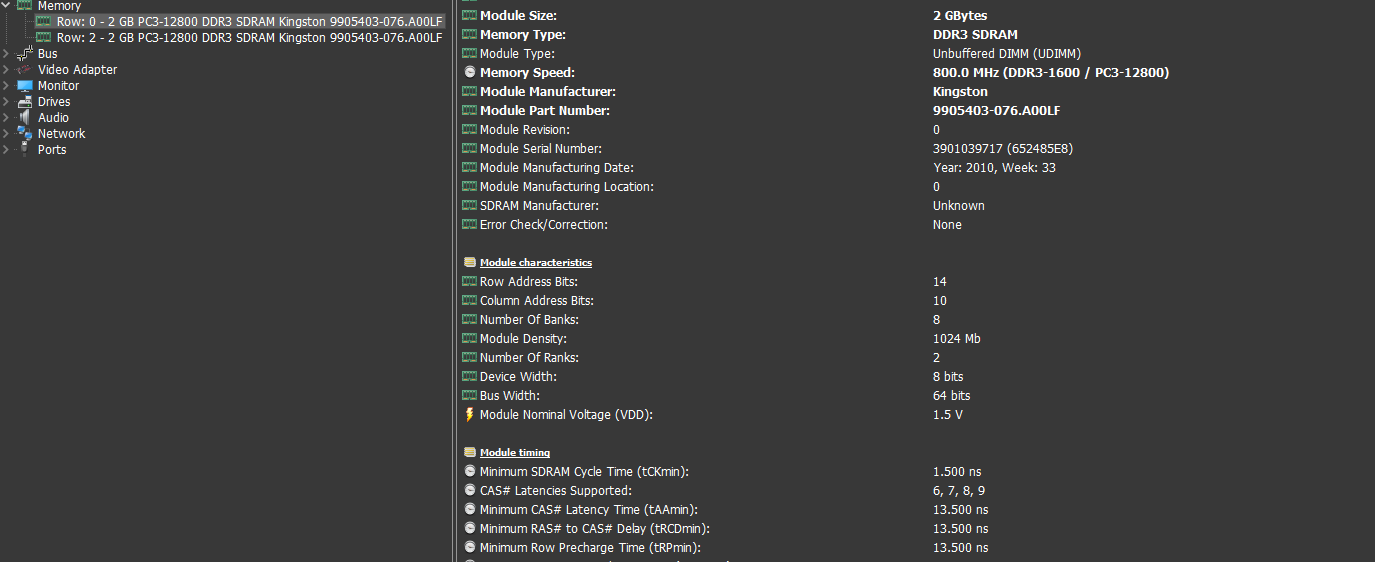Expand the Monitor tree node
The width and height of the screenshot is (1375, 562).
[x=6, y=86]
